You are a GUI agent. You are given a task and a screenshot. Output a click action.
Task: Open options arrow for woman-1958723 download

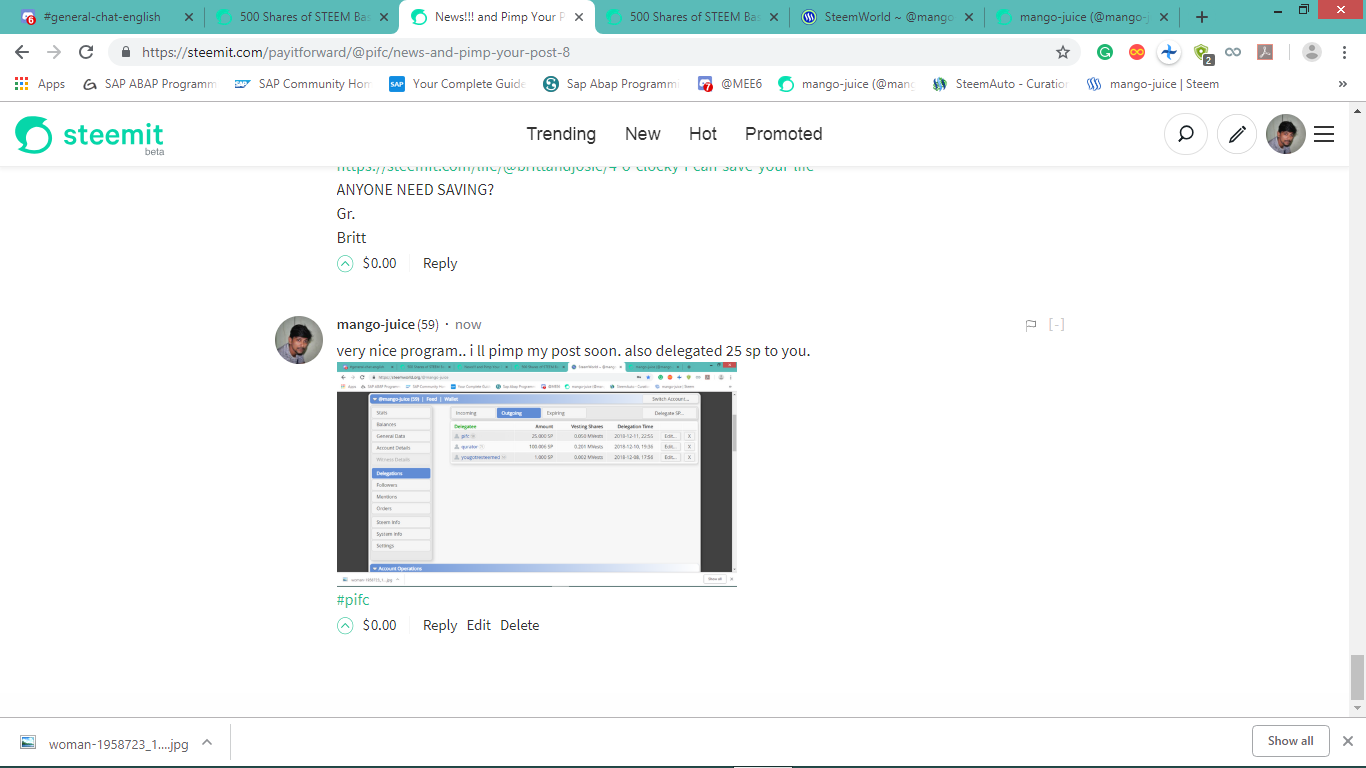pyautogui.click(x=207, y=743)
